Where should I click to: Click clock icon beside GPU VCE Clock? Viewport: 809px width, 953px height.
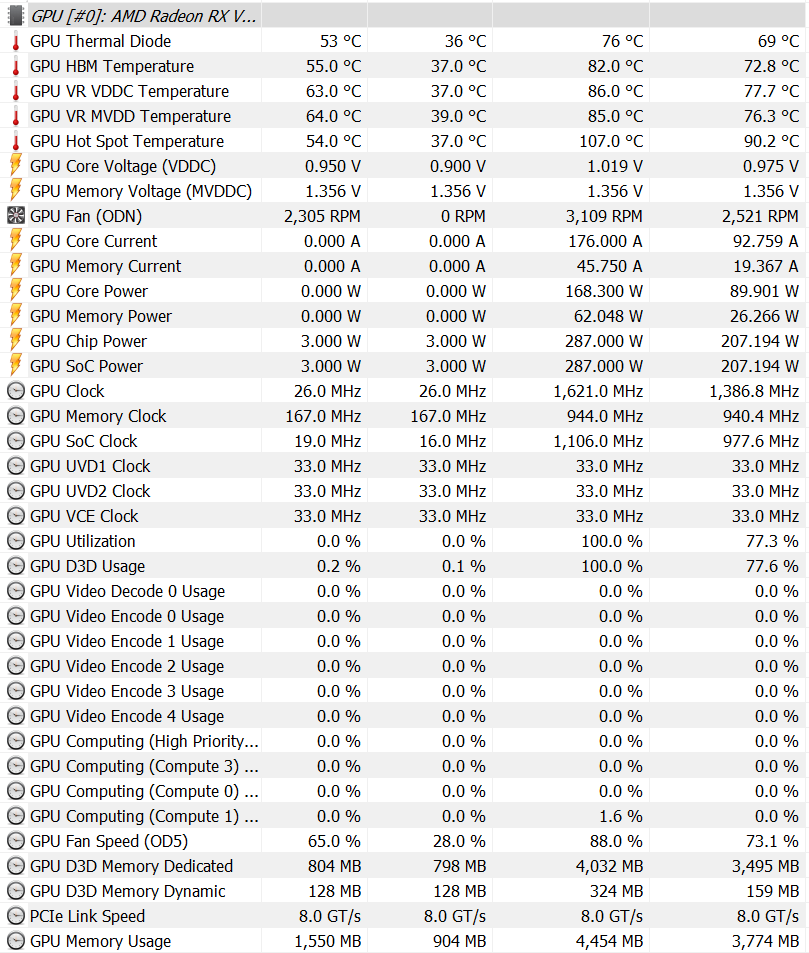point(16,516)
